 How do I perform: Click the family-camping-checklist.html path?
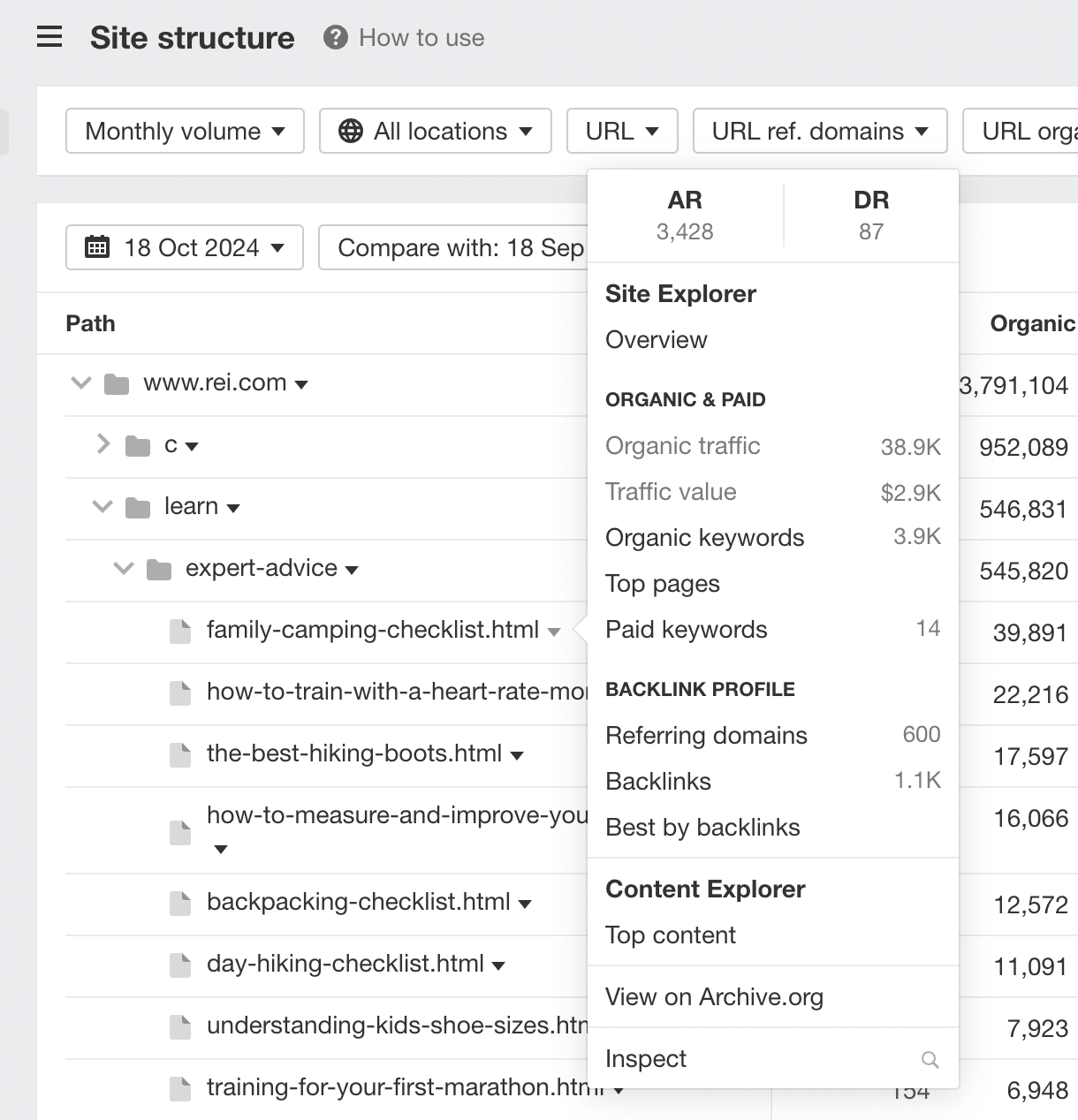coord(373,629)
